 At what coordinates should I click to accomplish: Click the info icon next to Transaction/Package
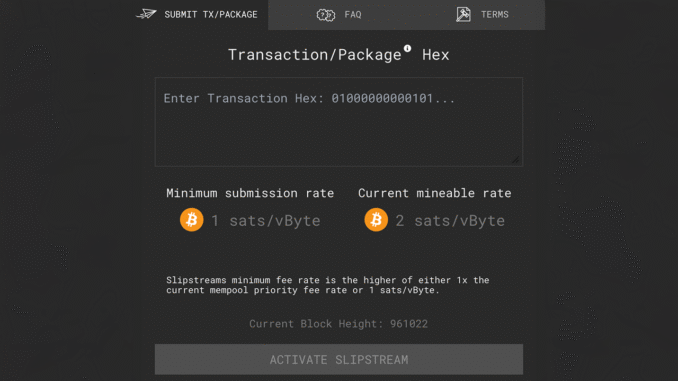(407, 48)
